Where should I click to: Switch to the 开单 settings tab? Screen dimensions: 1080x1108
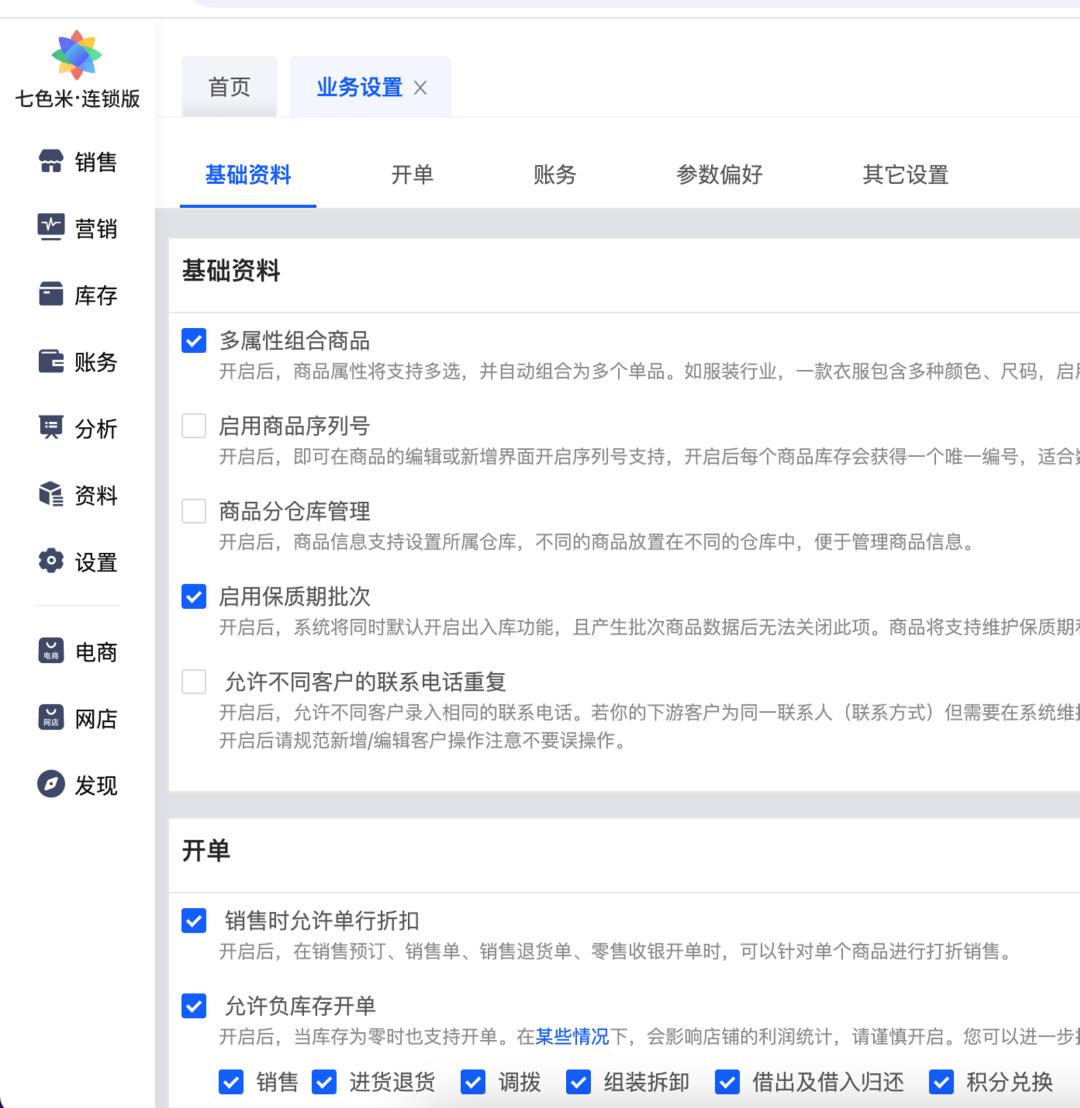(412, 175)
